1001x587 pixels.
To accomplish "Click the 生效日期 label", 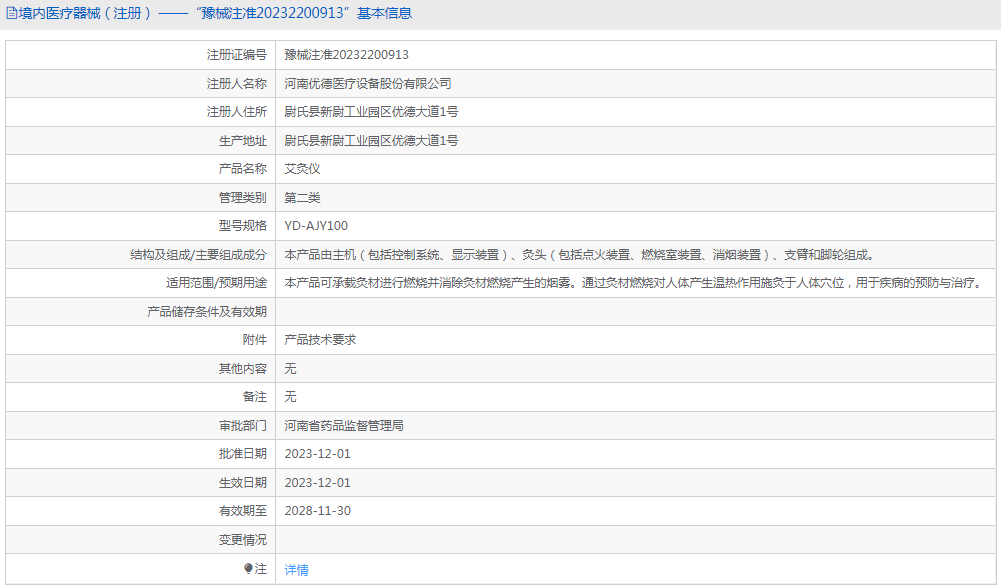I will click(x=243, y=482).
